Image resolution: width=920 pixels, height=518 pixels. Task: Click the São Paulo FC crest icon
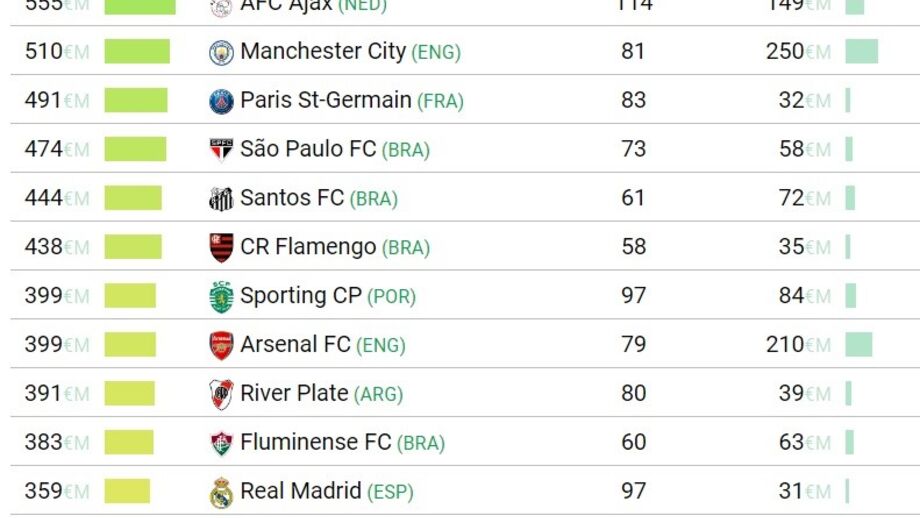click(221, 150)
